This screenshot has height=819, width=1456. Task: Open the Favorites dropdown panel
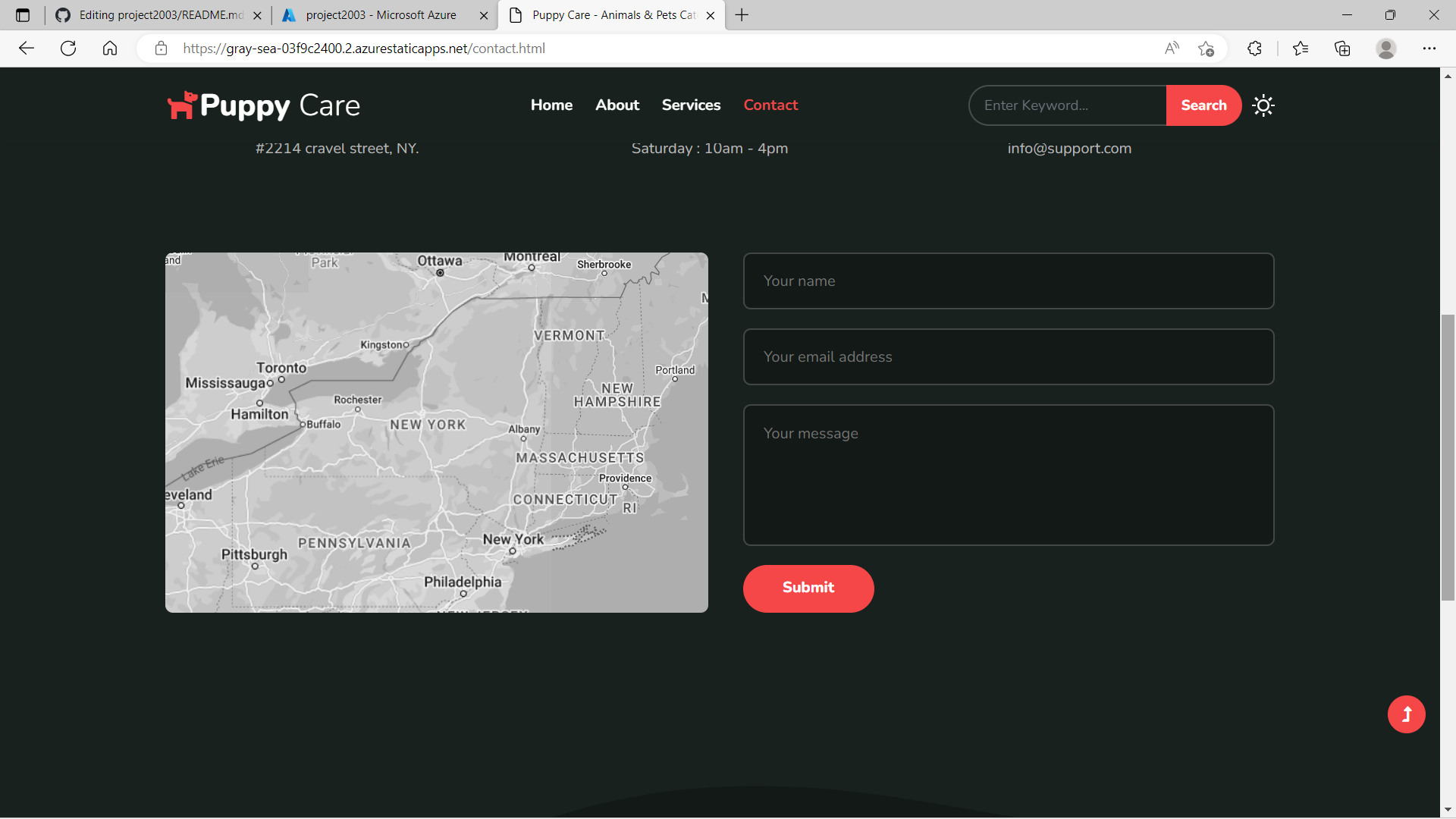pos(1301,48)
